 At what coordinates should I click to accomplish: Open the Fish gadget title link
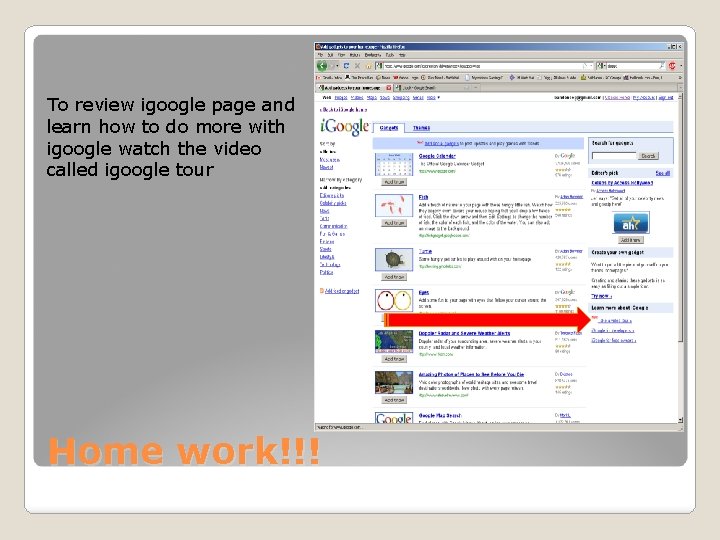[x=423, y=197]
